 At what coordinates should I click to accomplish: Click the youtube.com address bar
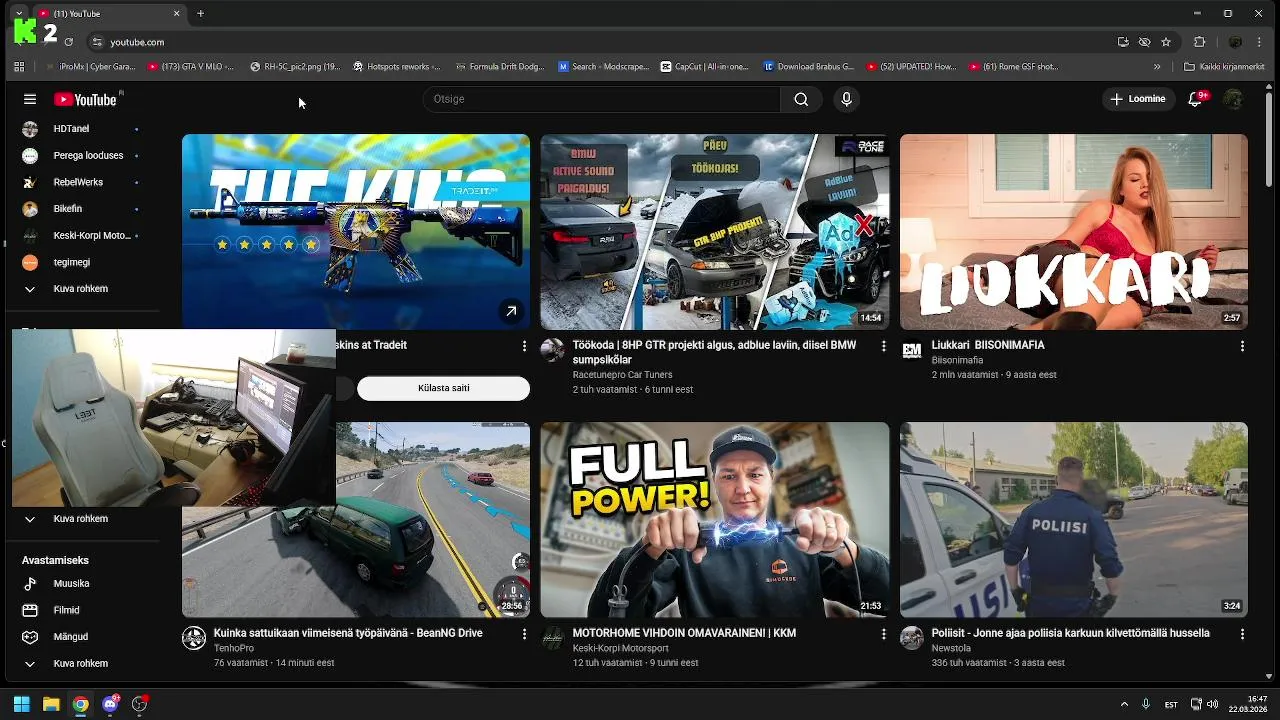(x=600, y=42)
